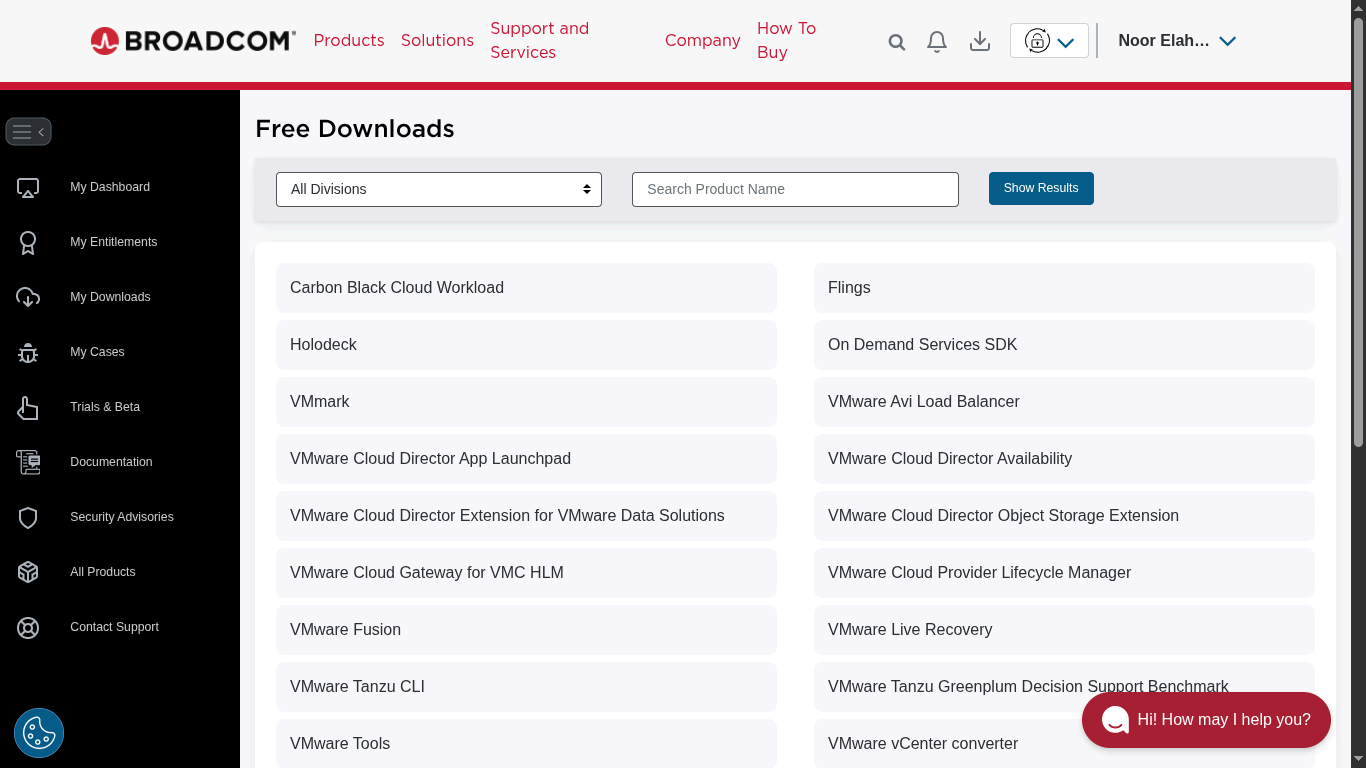Click the Search Product Name field
Viewport: 1366px width, 768px height.
click(x=795, y=189)
